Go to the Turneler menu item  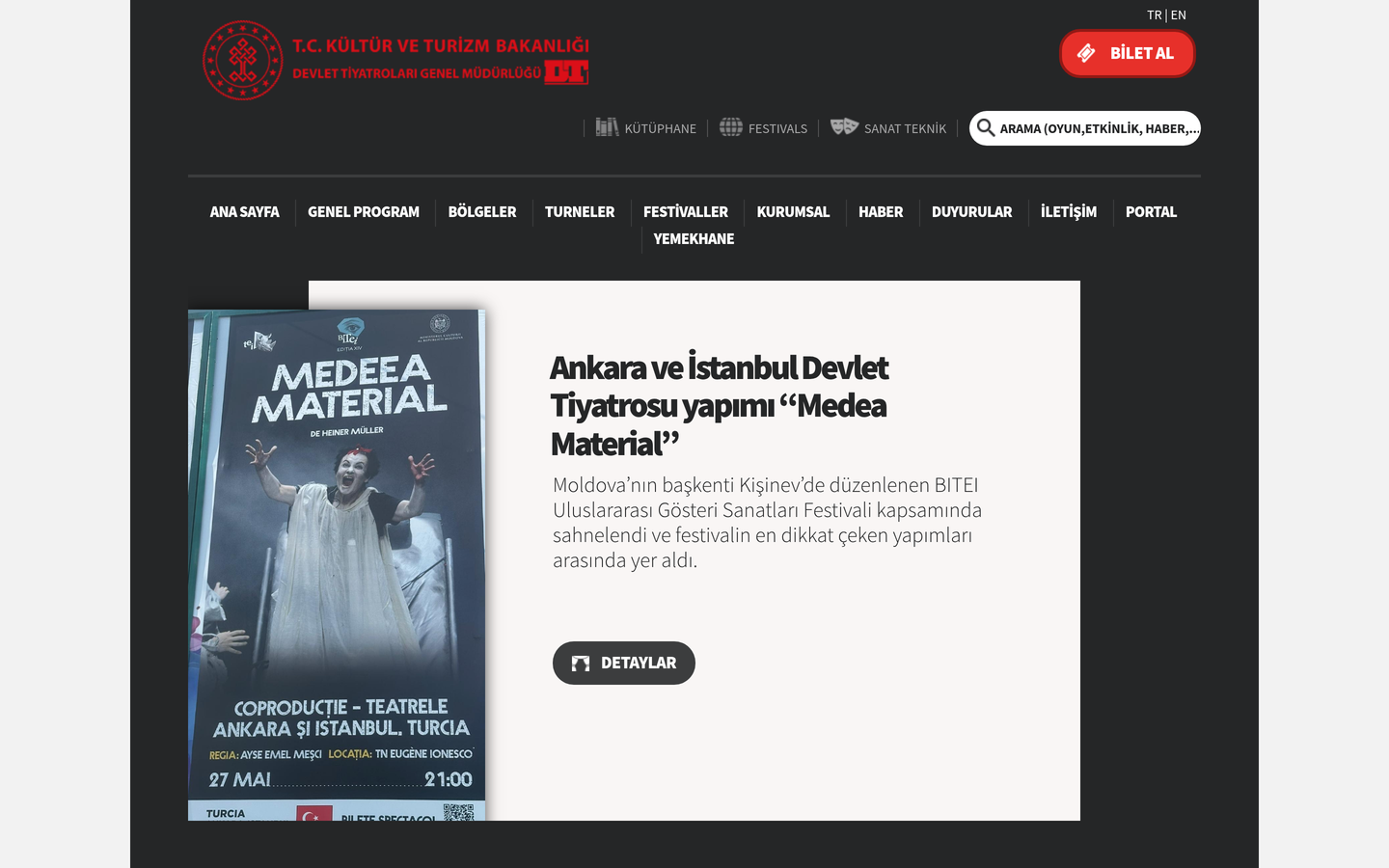[x=580, y=212]
